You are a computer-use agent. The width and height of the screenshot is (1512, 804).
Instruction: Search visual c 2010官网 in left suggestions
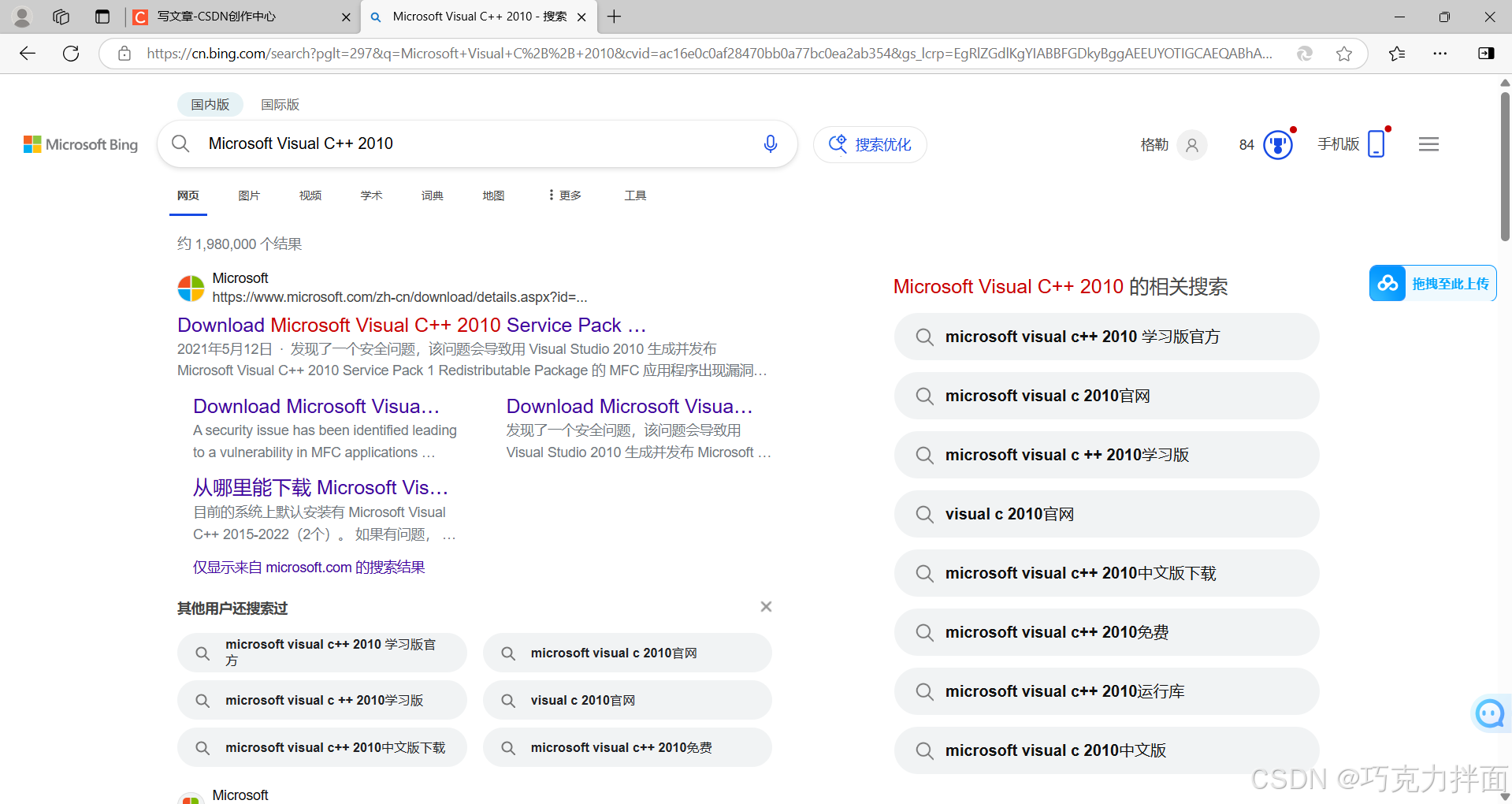click(x=627, y=700)
